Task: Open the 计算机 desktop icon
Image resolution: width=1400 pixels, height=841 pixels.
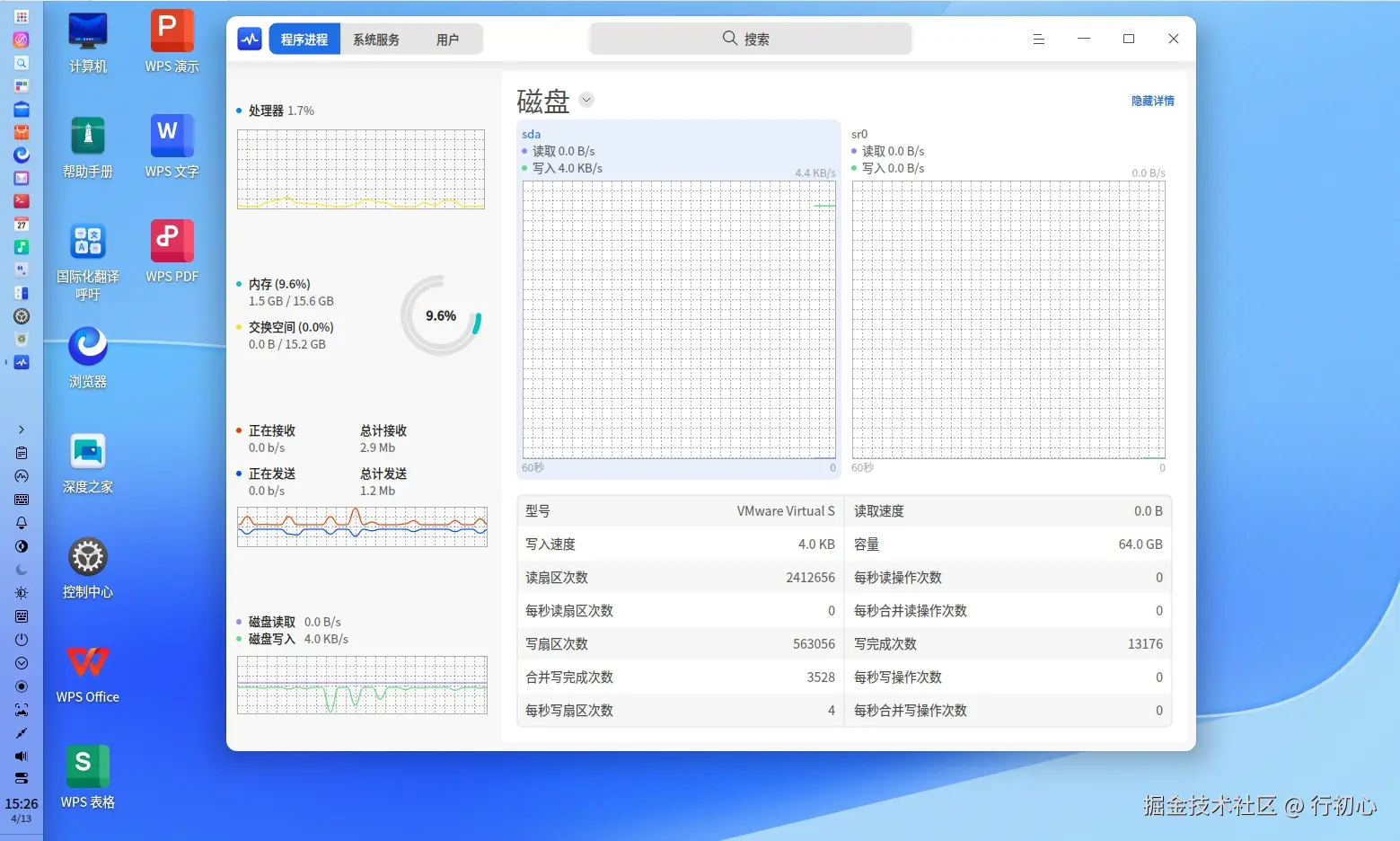Action: pos(88,43)
